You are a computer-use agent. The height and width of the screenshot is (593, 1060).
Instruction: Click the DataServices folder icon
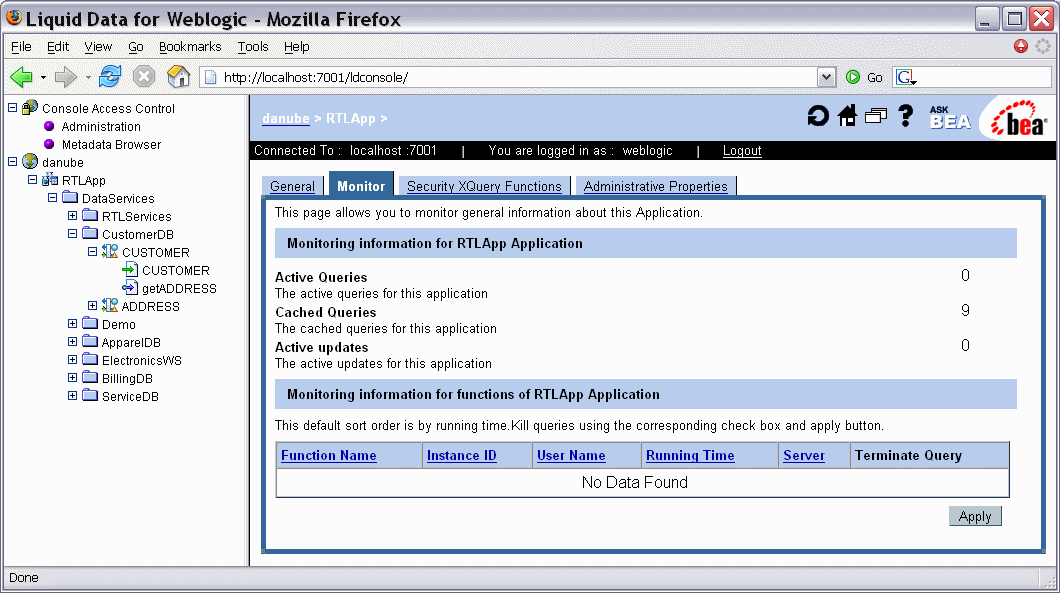[70, 197]
